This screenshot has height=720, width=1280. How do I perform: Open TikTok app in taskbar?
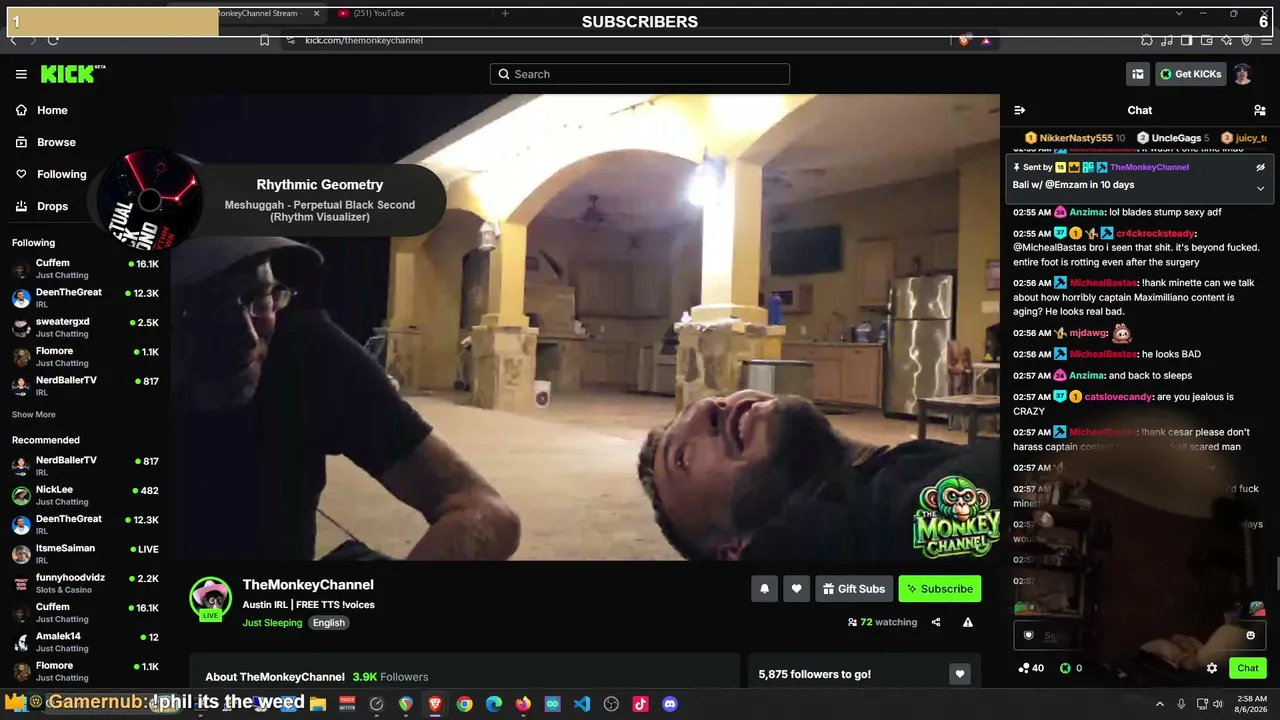click(x=641, y=704)
